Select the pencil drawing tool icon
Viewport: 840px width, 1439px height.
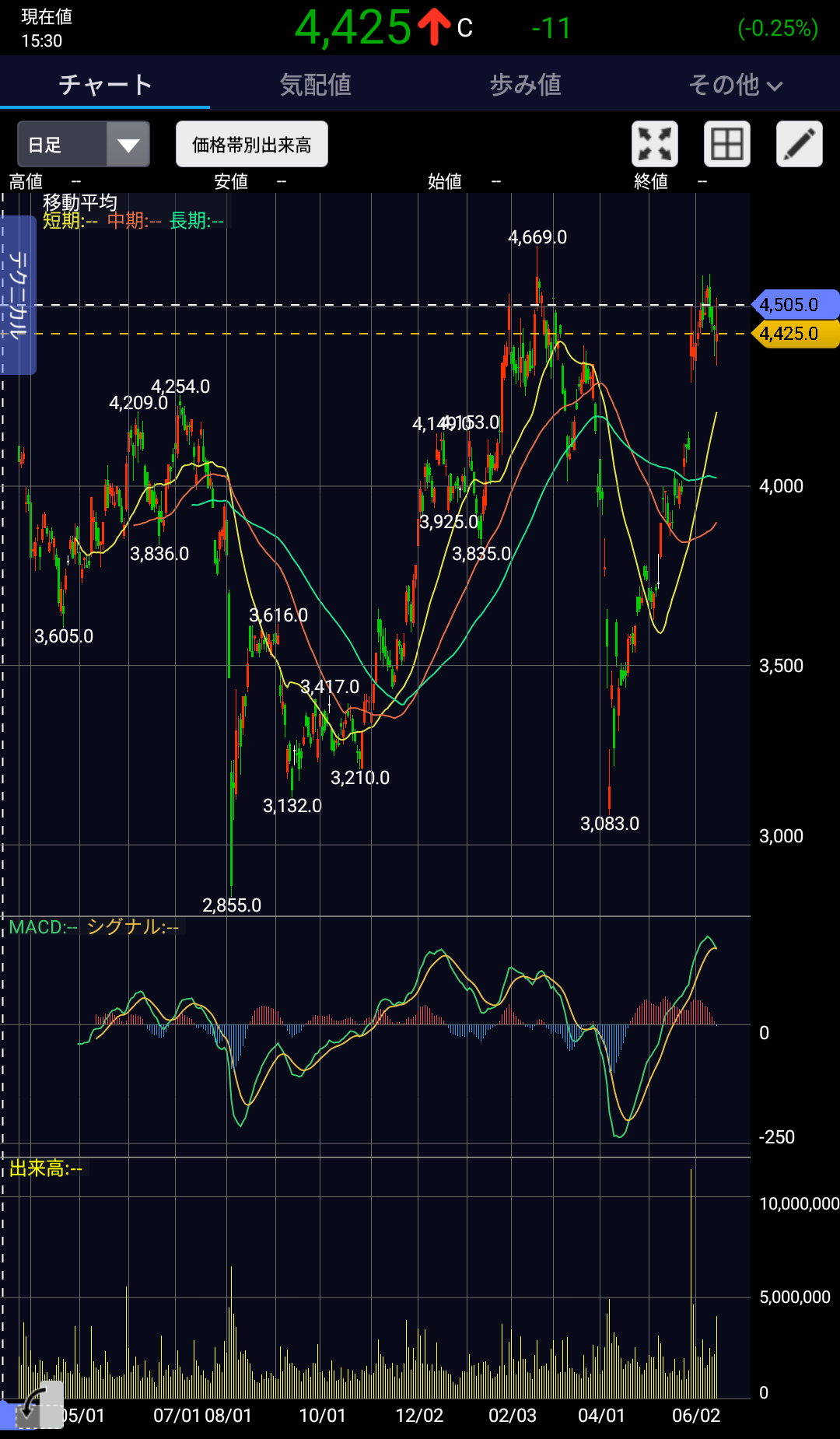pos(799,145)
